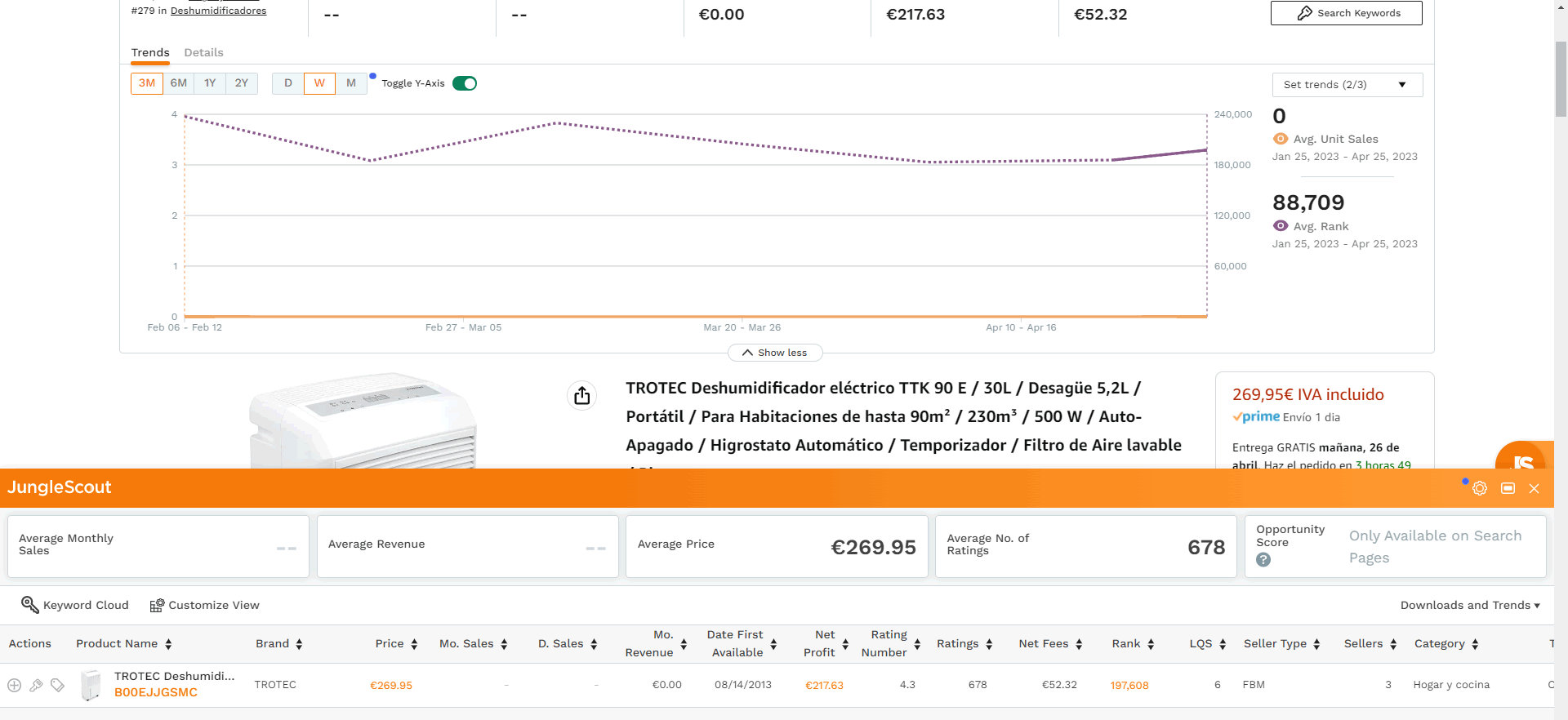Click the Customize View icon

157,605
